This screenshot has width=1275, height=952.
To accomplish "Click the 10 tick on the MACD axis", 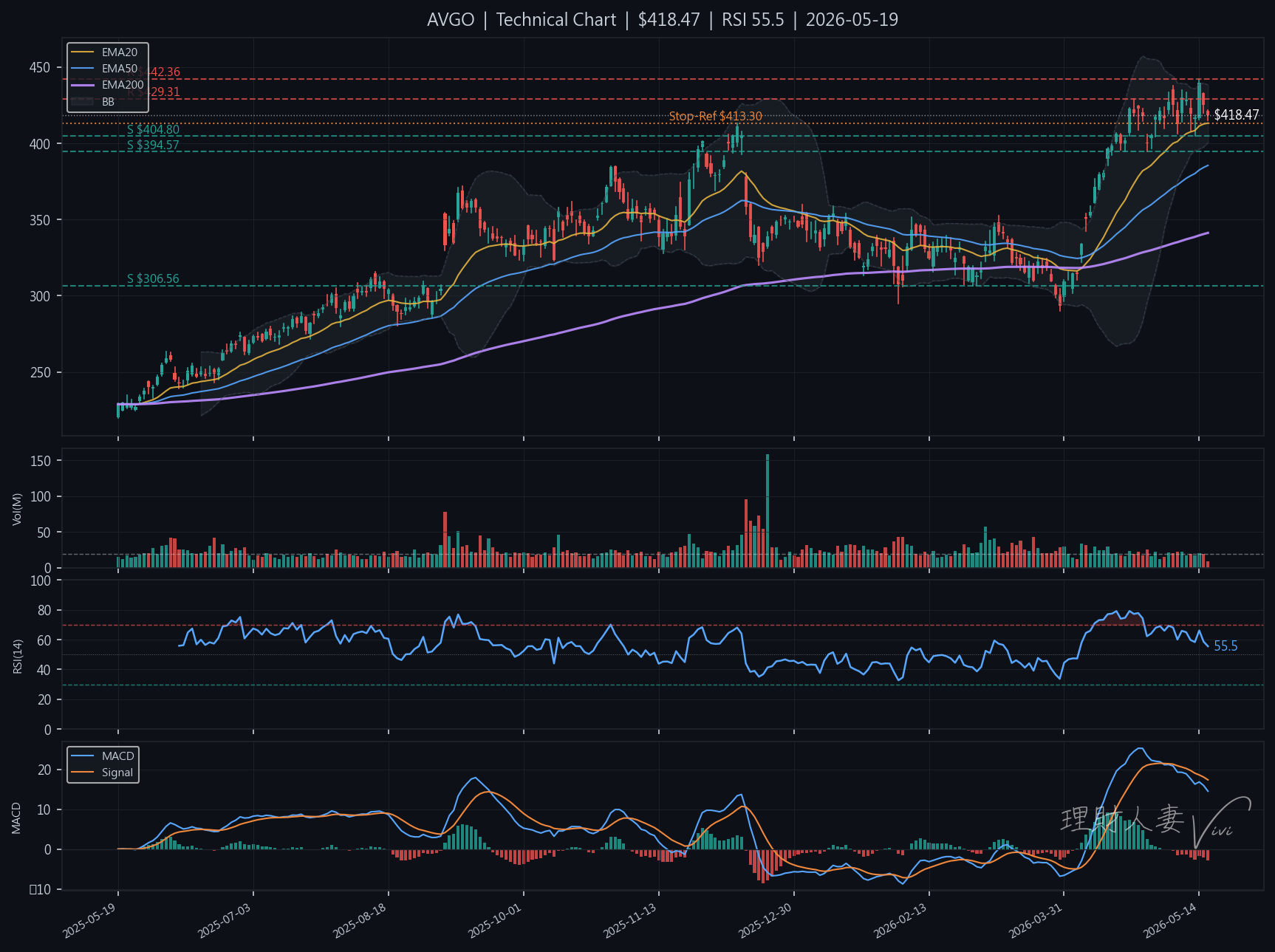I will click(x=44, y=810).
